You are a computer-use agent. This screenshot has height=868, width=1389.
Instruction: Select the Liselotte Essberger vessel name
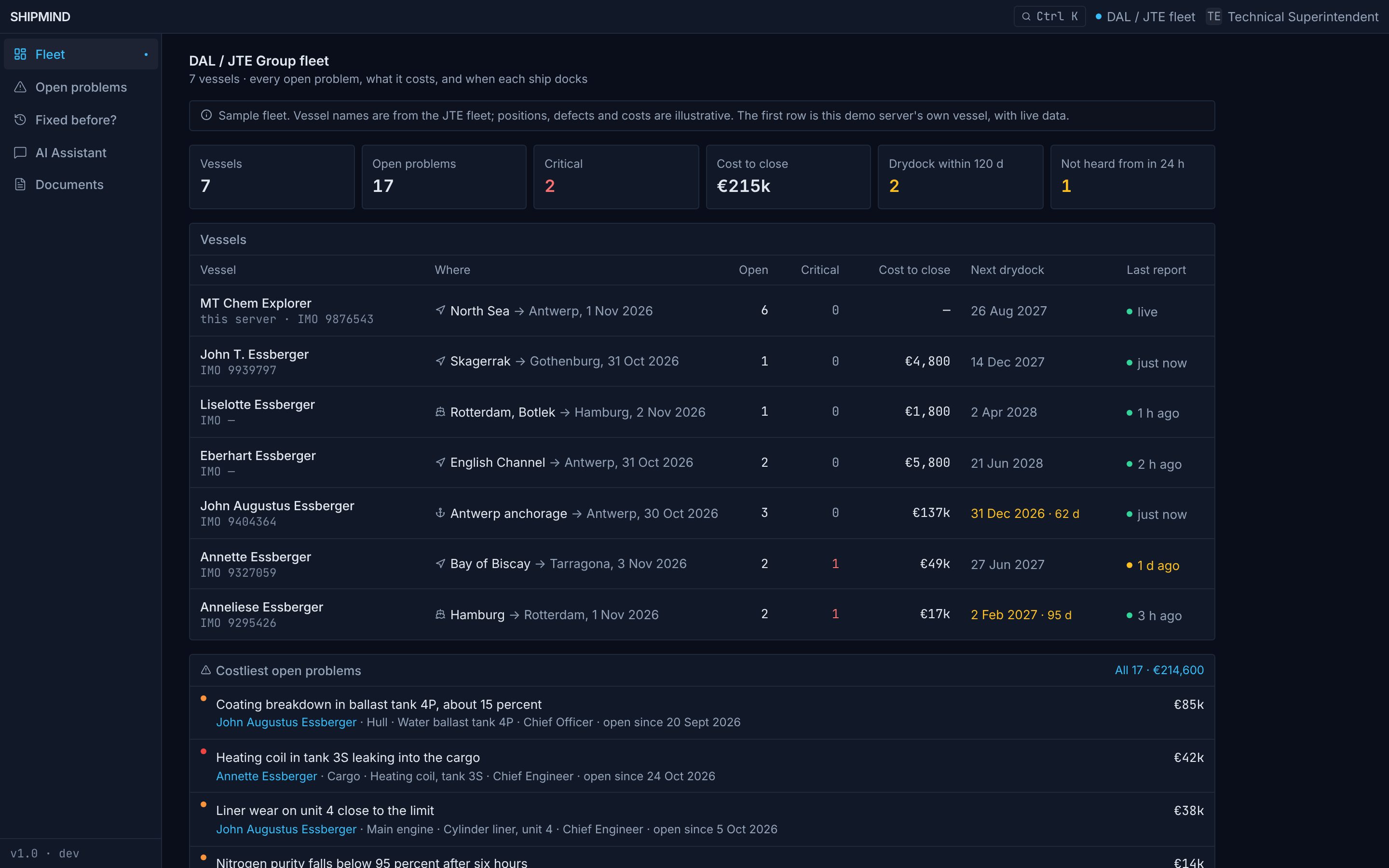click(x=257, y=404)
